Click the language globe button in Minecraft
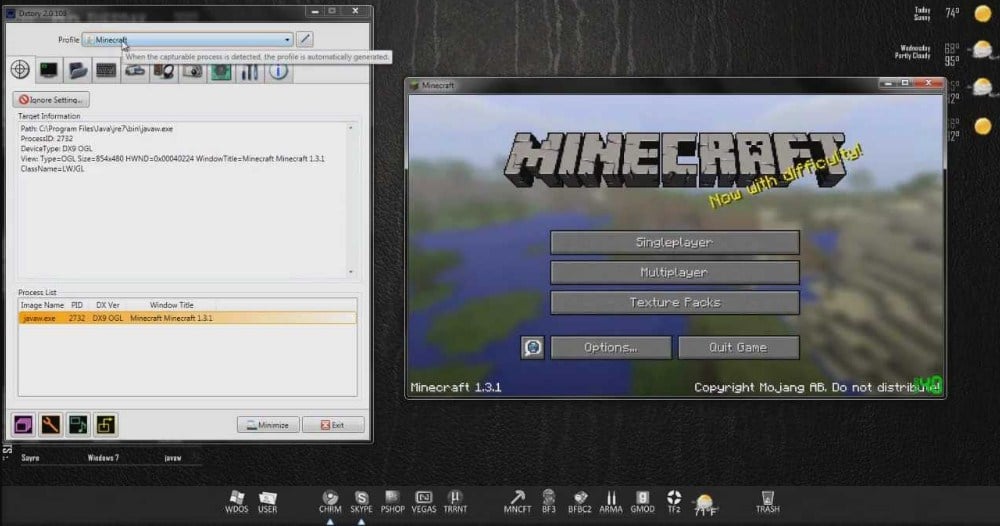The image size is (1000, 526). [x=533, y=347]
